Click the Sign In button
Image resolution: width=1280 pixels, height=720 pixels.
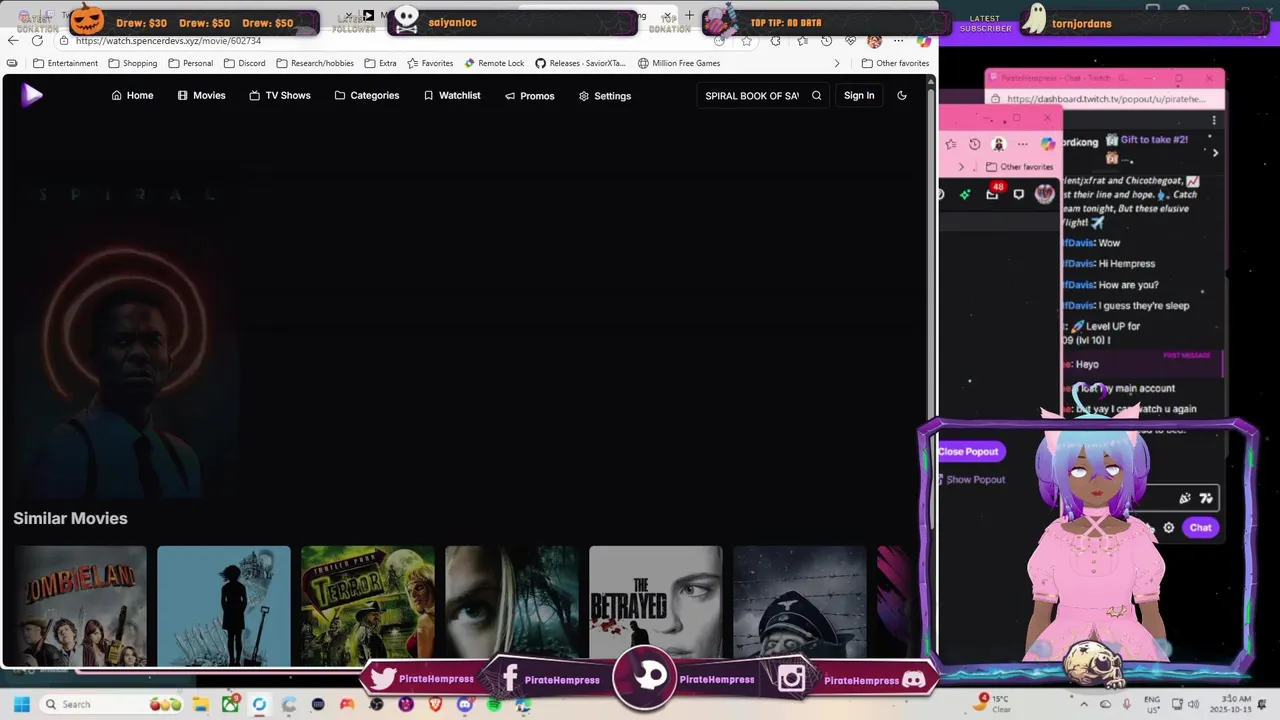pos(859,96)
